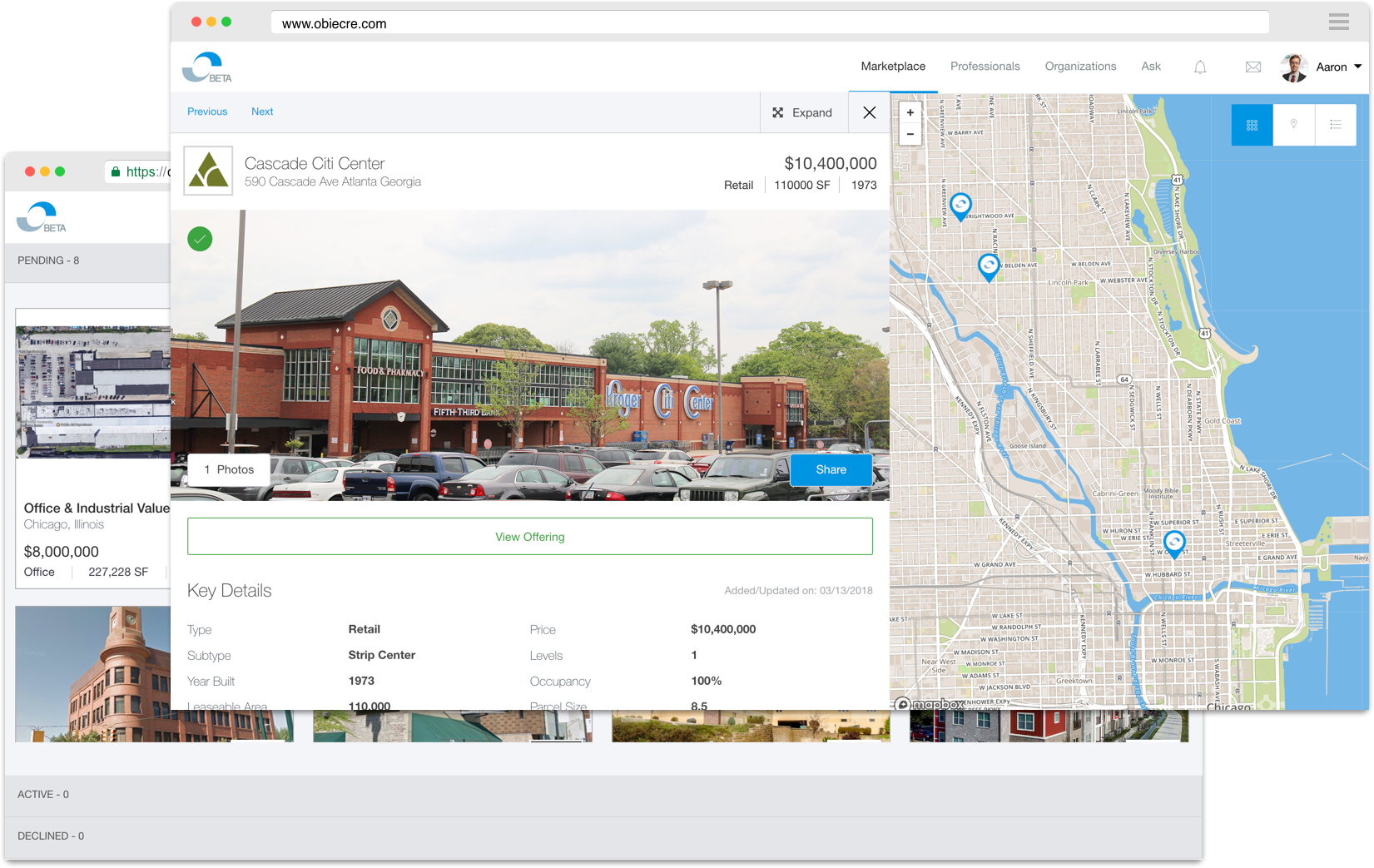Zoom out on the map

point(910,134)
